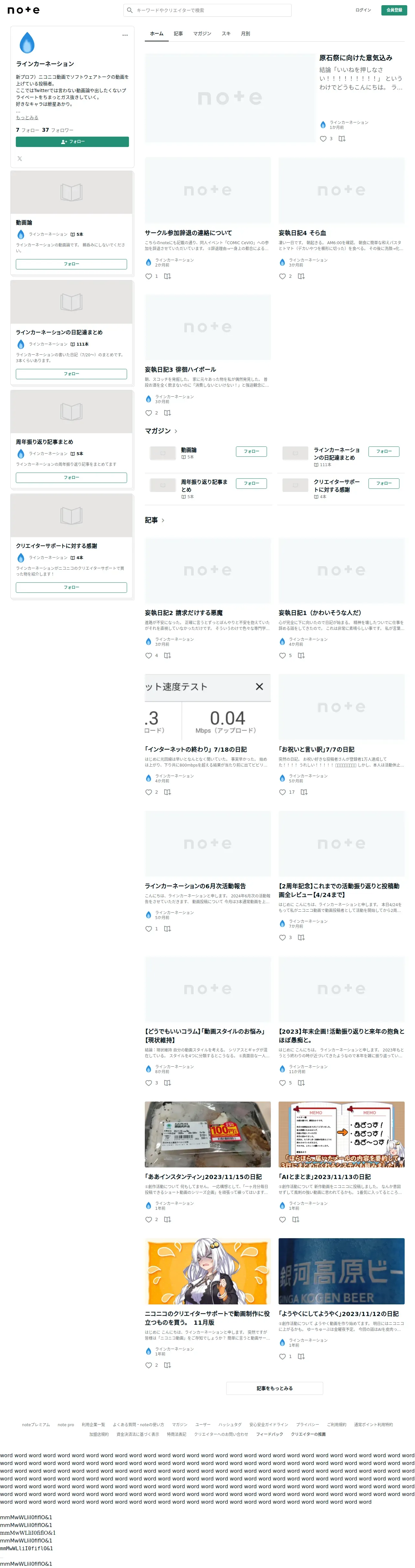Switch to the 記事 tab
This screenshot has height=1568, width=415.
tap(178, 34)
